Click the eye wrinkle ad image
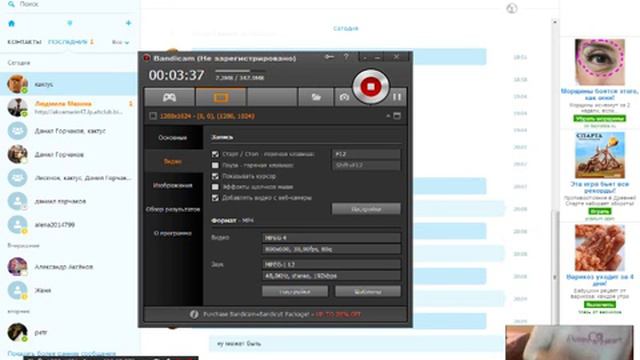Viewport: 640px width, 360px height. (x=600, y=62)
